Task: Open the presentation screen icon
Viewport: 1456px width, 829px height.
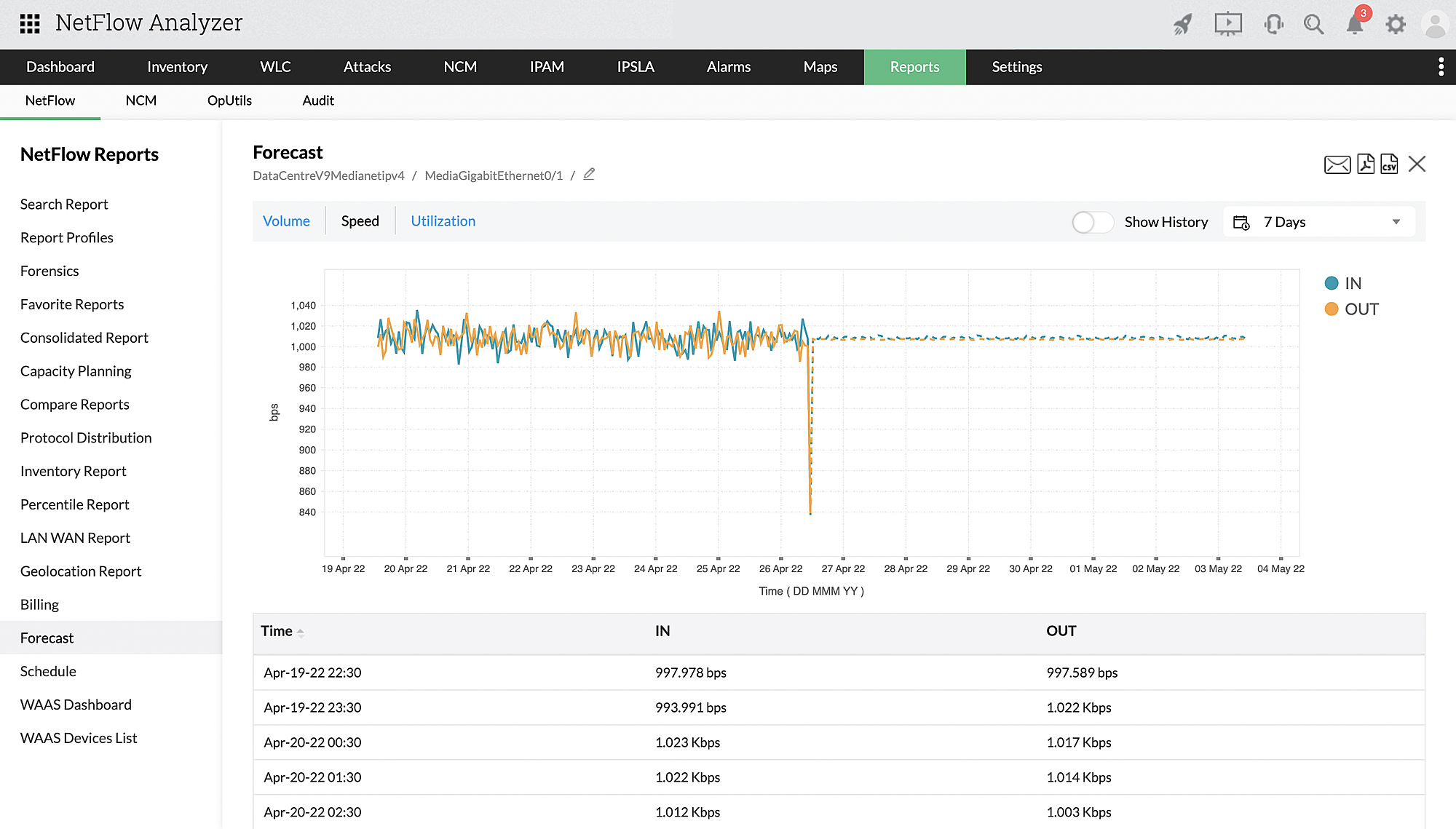Action: tap(1227, 25)
